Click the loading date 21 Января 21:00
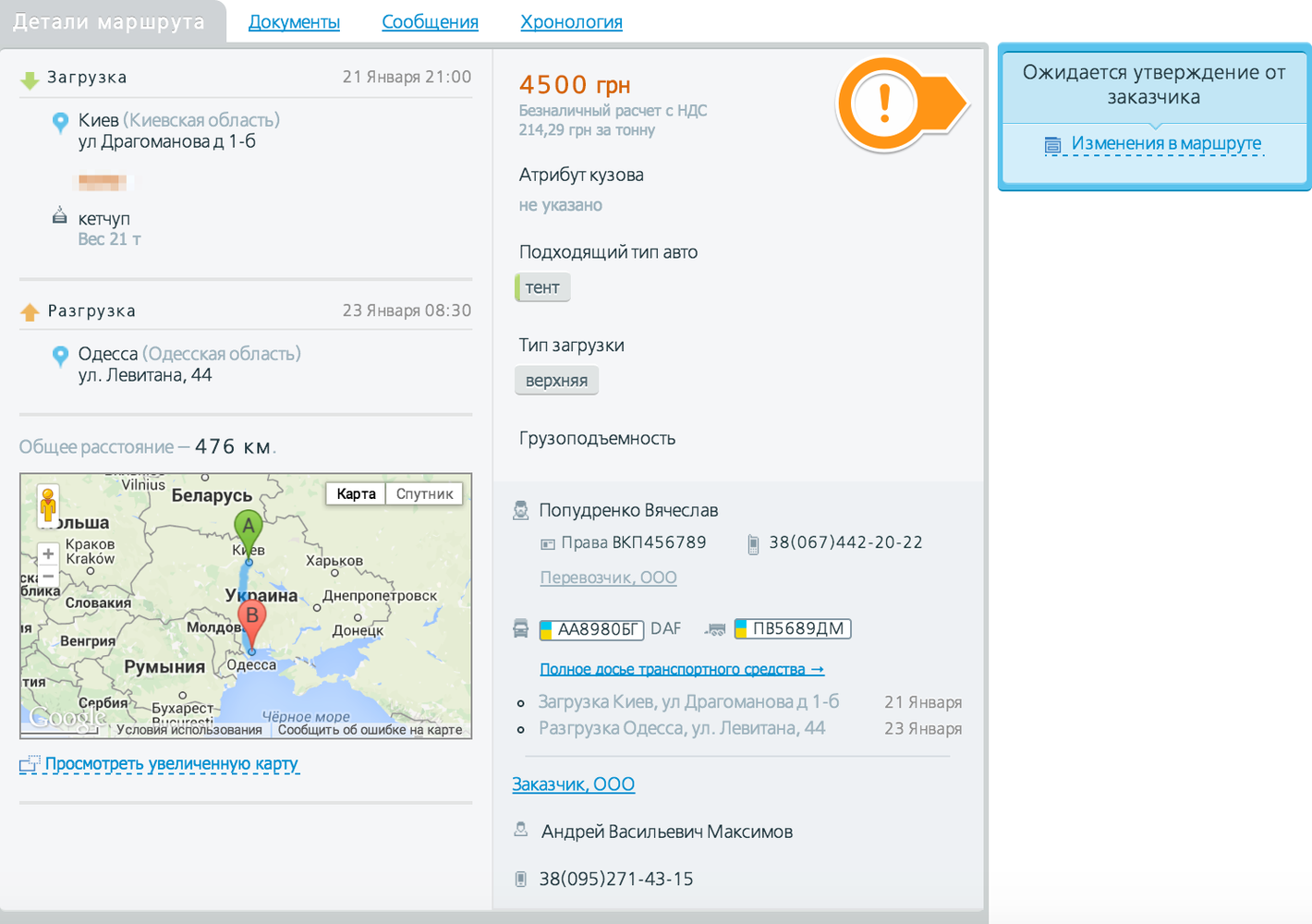The width and height of the screenshot is (1312, 924). 407,77
